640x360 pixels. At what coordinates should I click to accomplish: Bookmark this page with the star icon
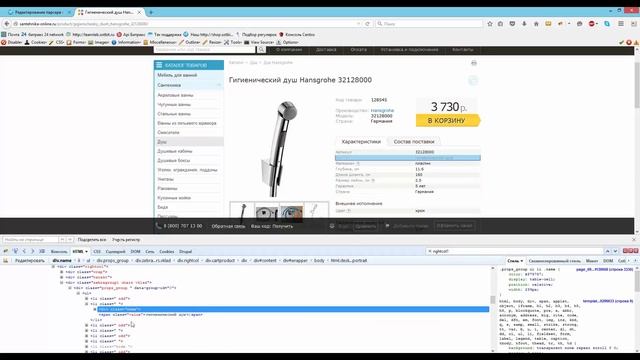coord(490,24)
